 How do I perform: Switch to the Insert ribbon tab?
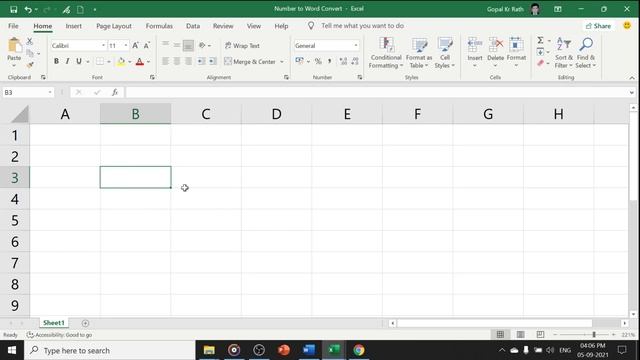tap(73, 26)
